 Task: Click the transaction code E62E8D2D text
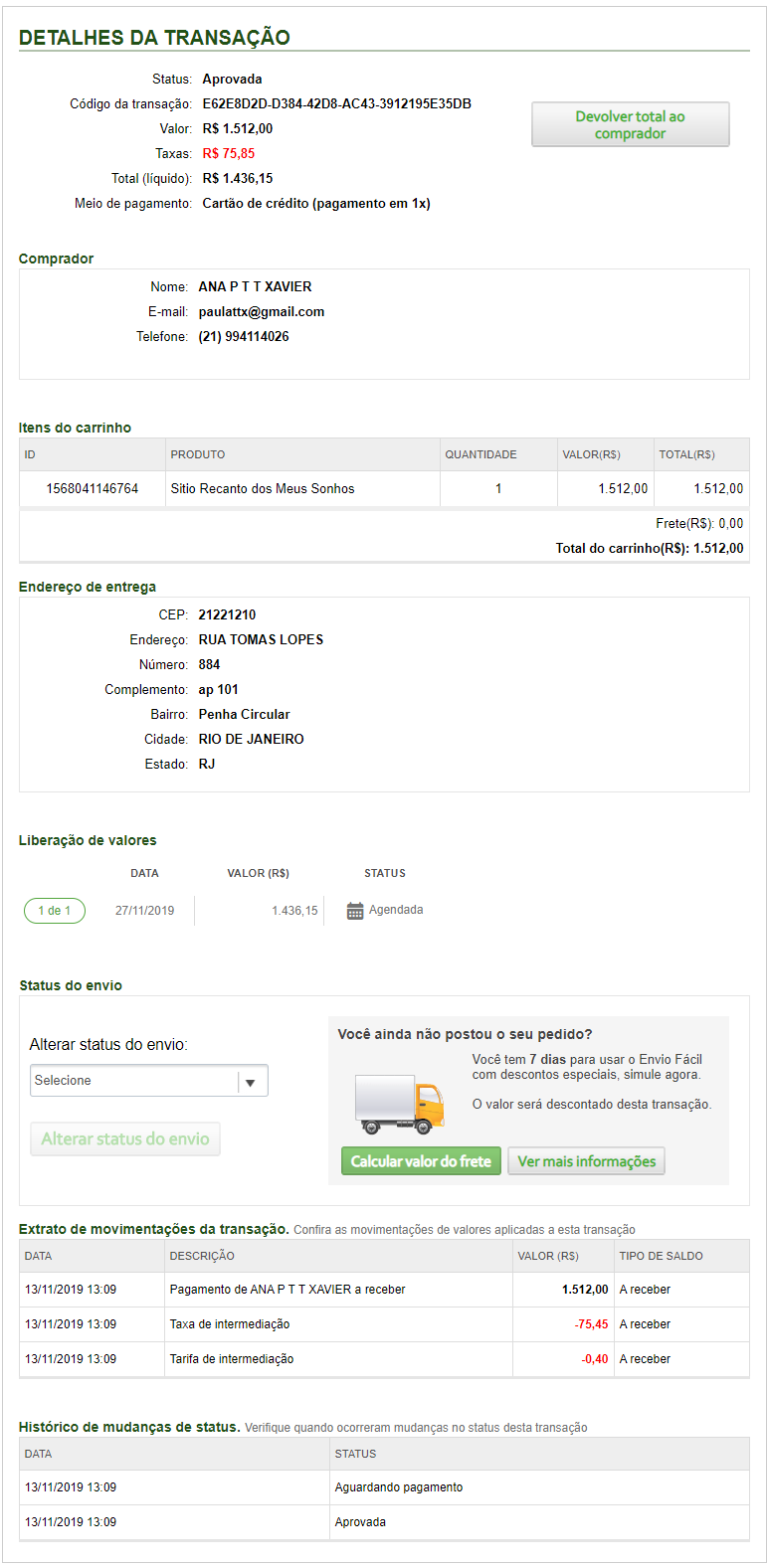click(336, 104)
